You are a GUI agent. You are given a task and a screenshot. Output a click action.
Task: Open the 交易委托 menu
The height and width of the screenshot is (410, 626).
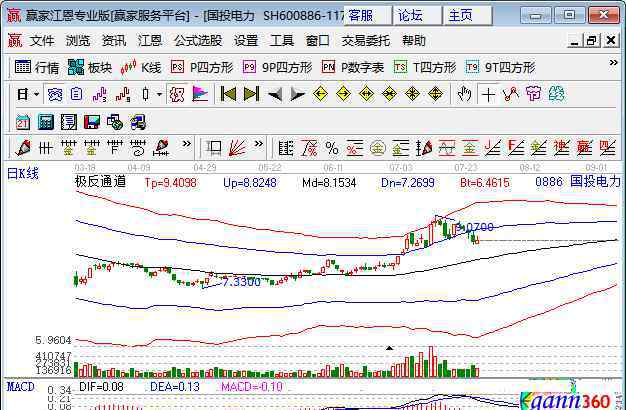point(365,41)
